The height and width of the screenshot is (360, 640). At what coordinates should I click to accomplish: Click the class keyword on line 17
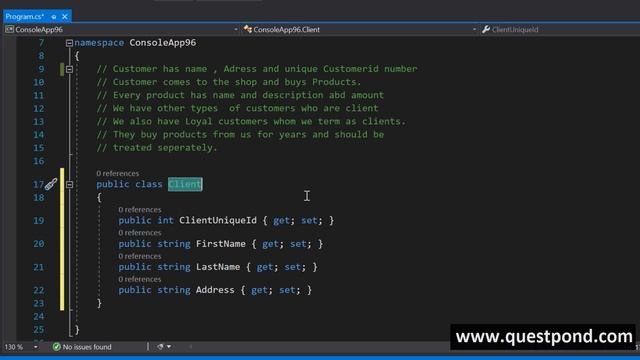[x=149, y=184]
